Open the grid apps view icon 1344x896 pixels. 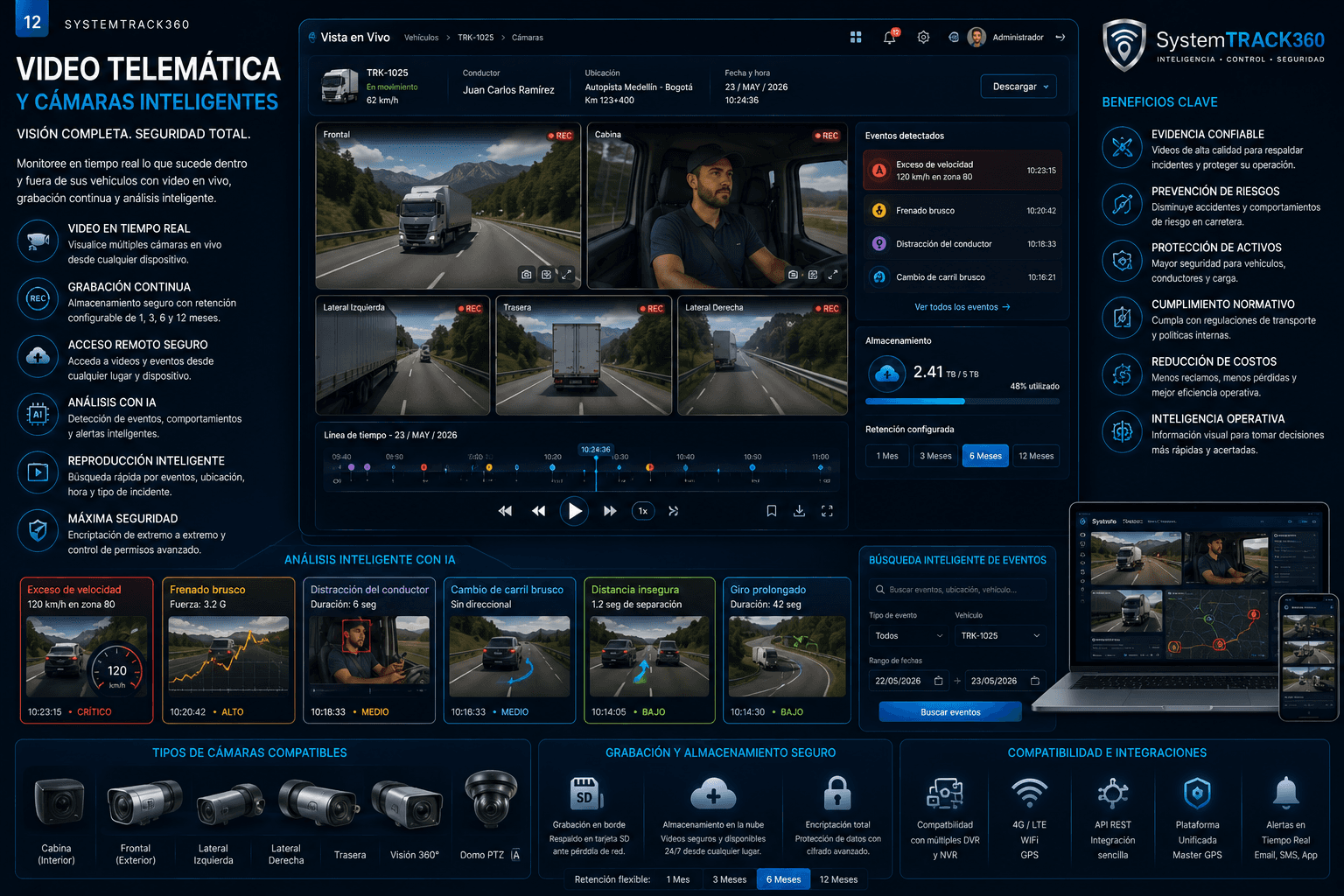pyautogui.click(x=856, y=37)
